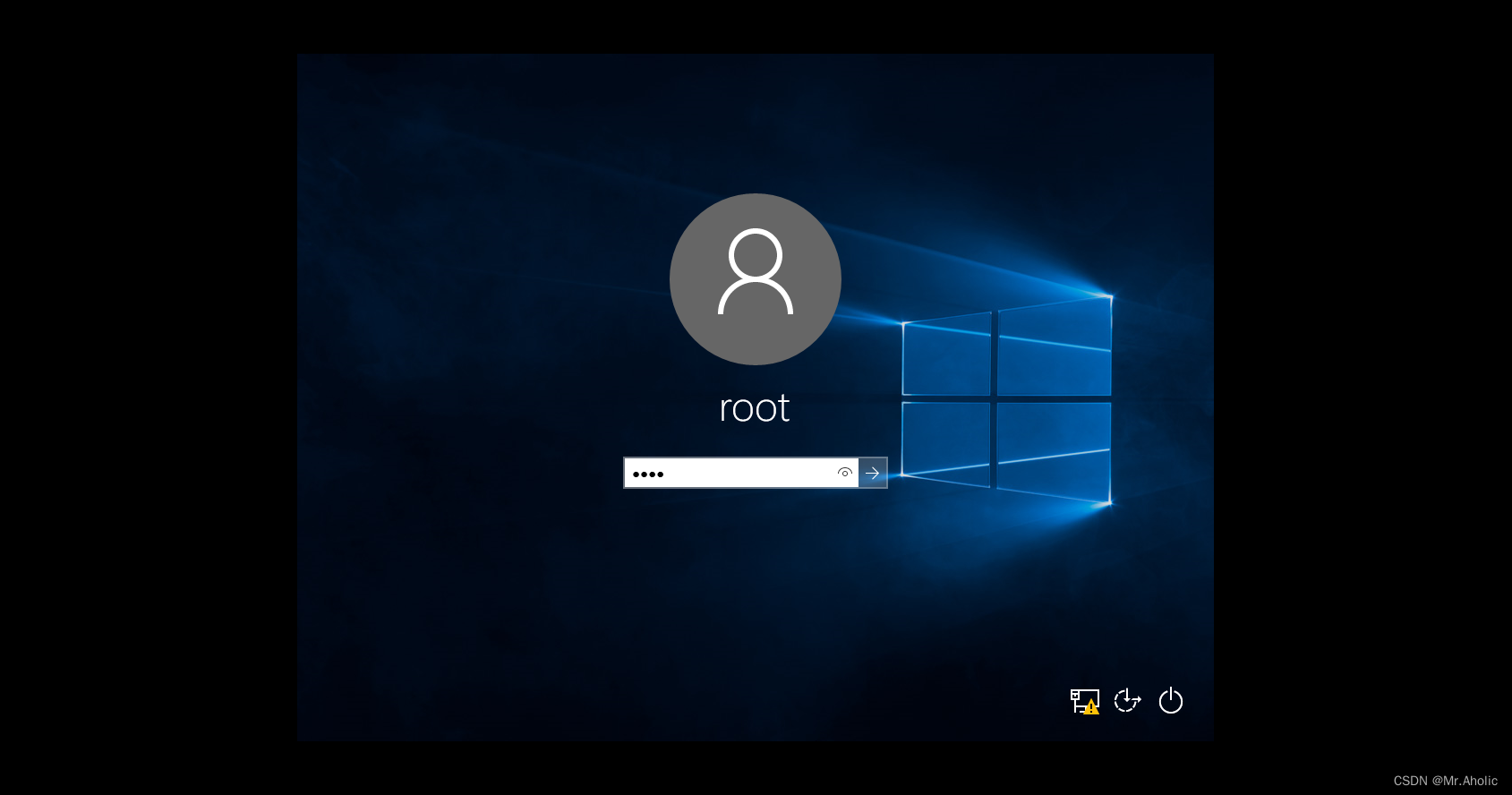Screen dimensions: 1512x795
Task: Open the network status icon
Action: coord(1085,701)
